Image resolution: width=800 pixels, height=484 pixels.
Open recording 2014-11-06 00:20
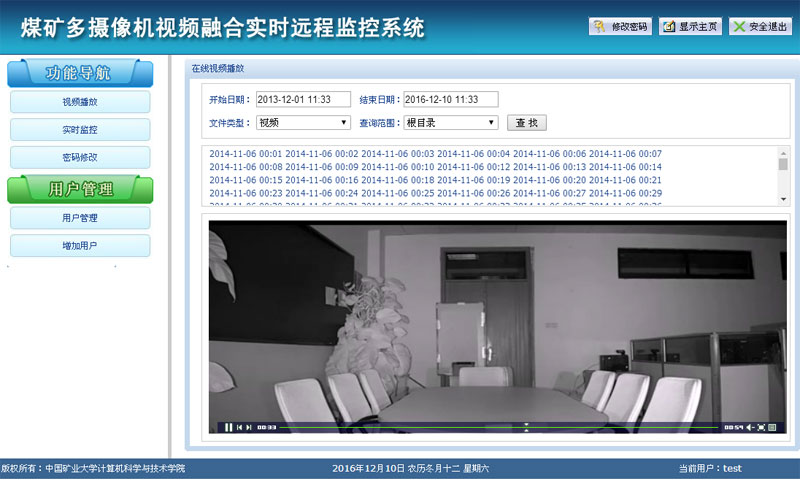point(549,180)
